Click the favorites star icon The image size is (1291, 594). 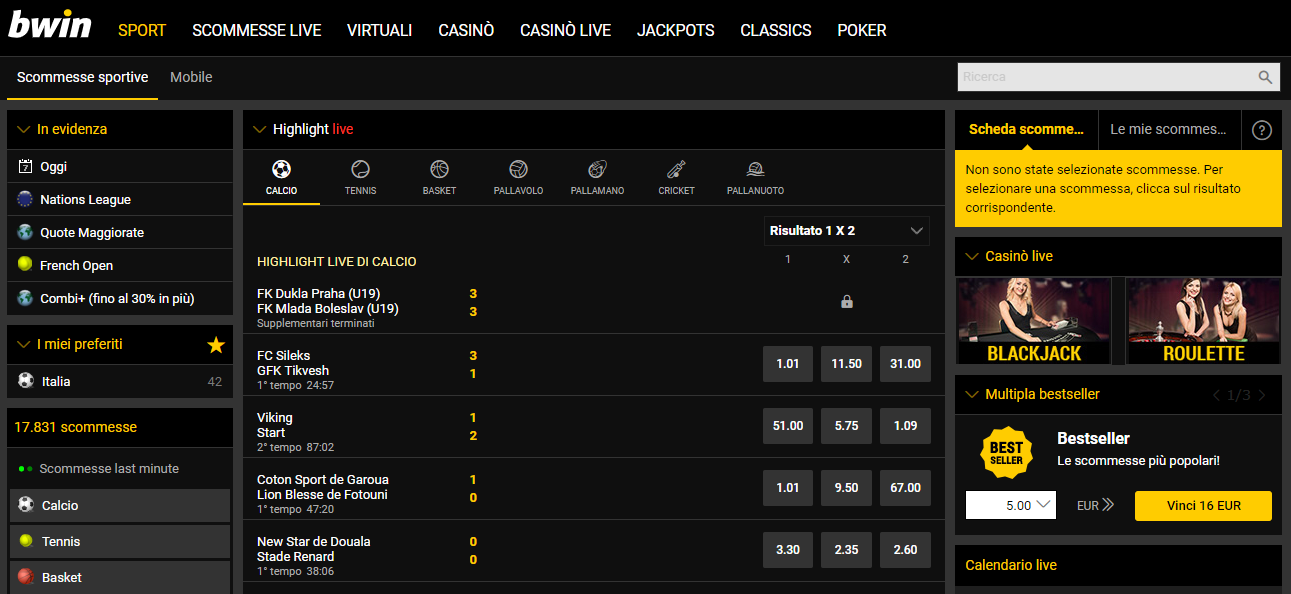coord(216,345)
